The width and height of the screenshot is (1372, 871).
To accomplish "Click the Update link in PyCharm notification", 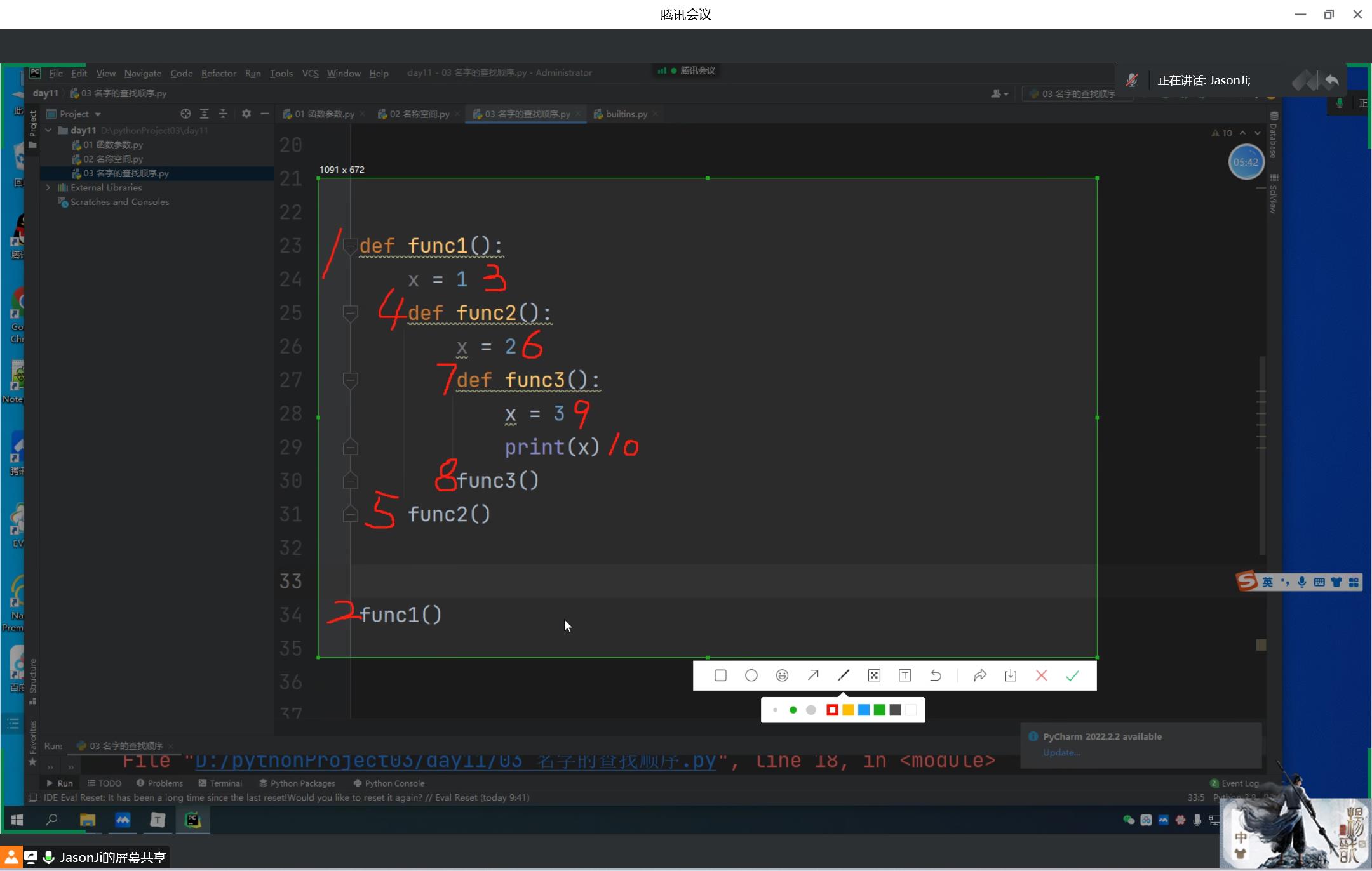I will tap(1061, 752).
